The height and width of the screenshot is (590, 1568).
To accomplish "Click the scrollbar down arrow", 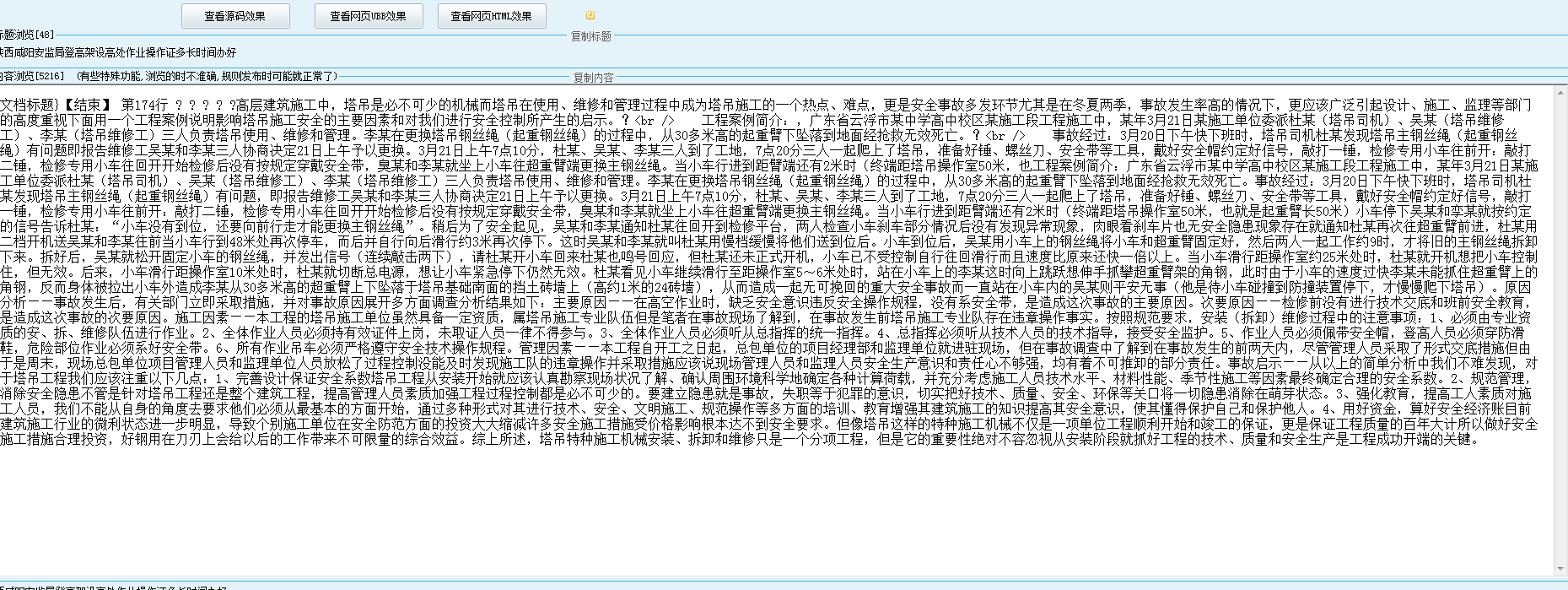I will click(1561, 568).
